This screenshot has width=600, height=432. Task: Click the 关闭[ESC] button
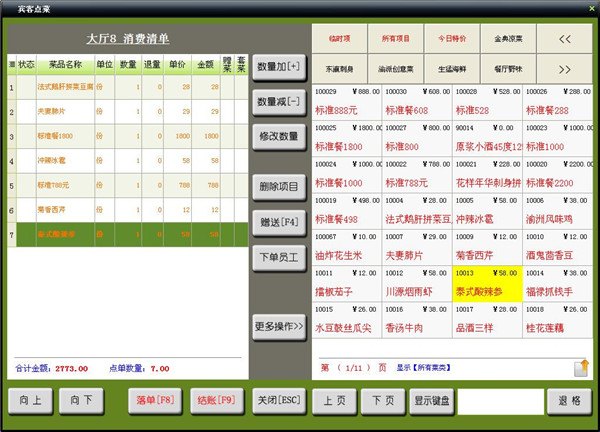279,401
